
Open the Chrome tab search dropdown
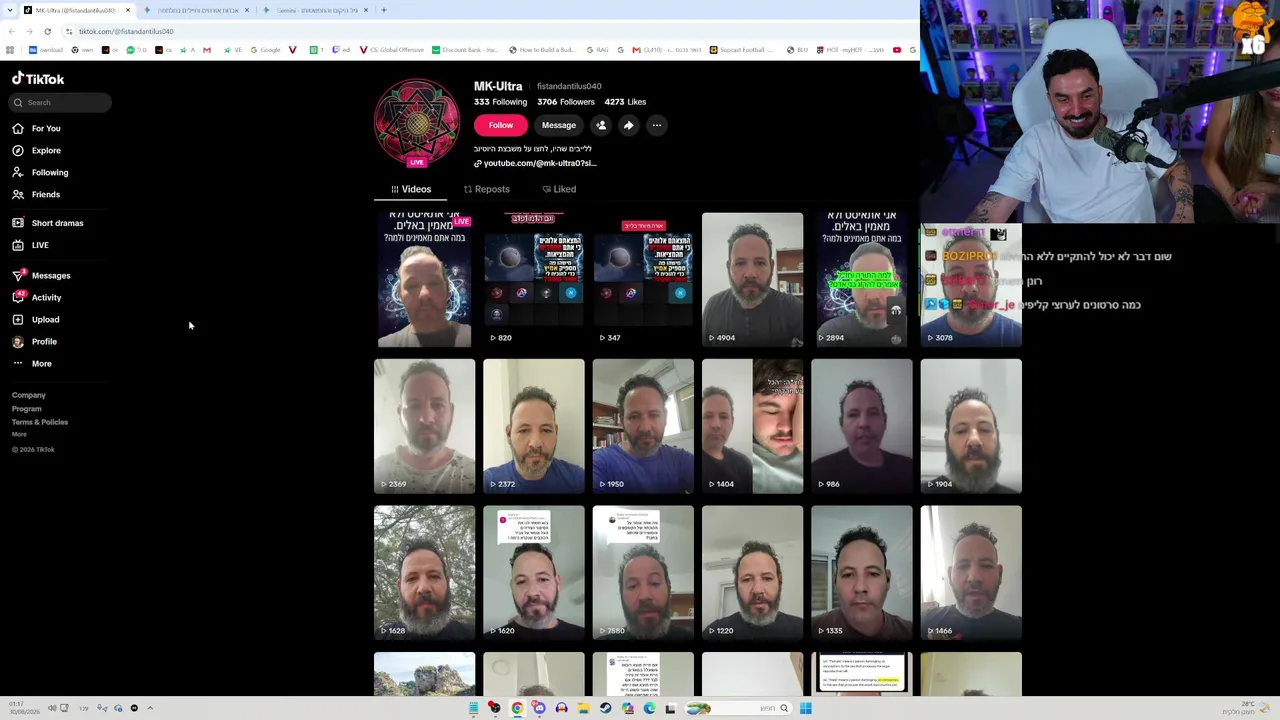tap(10, 10)
